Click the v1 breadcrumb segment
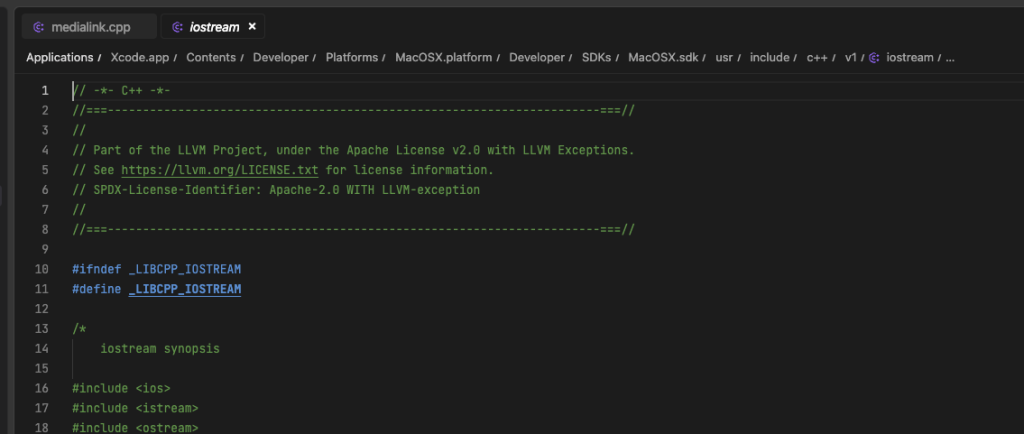1024x434 pixels. 850,57
